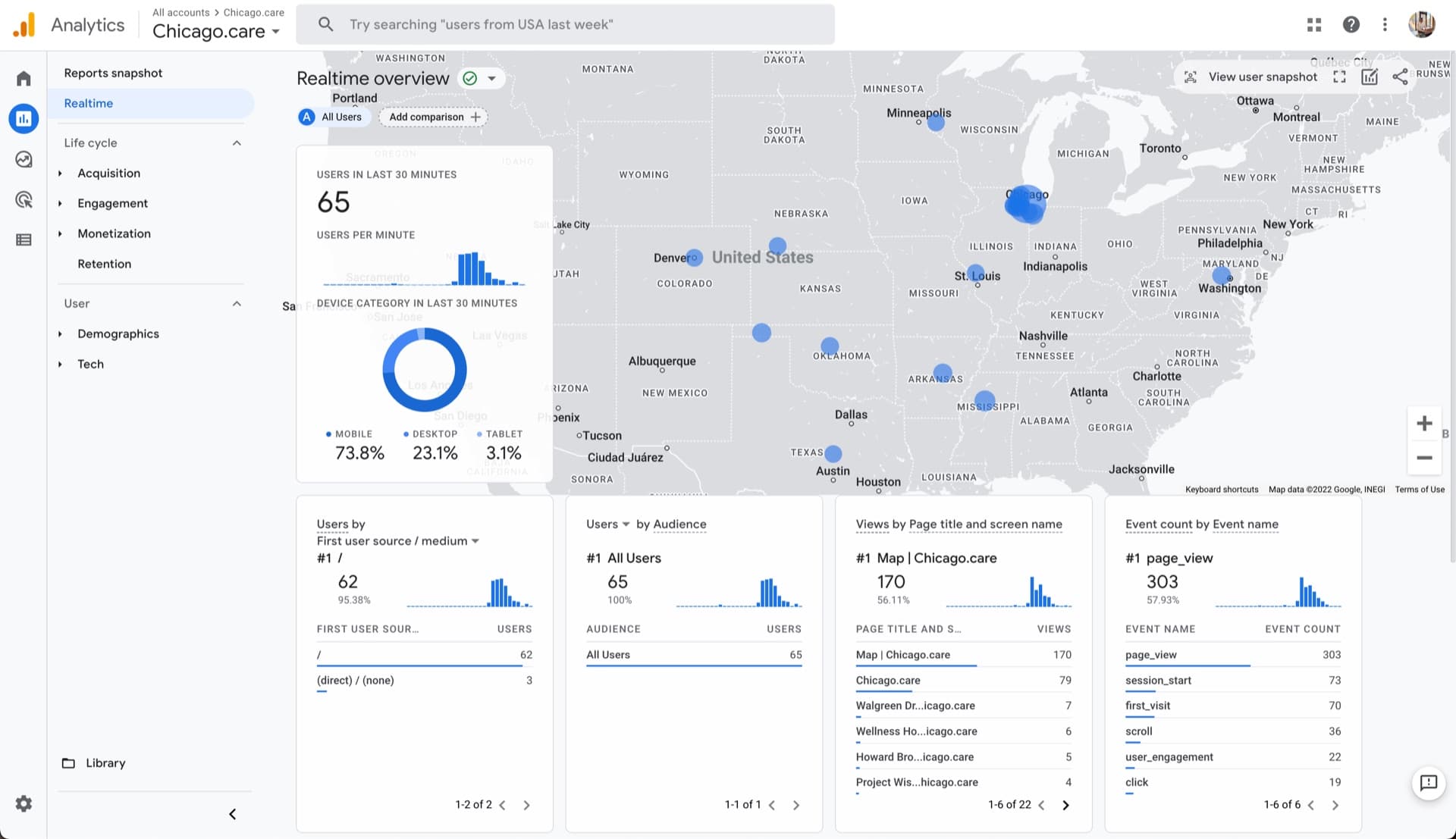The image size is (1456, 839).
Task: Expand the Tech menu
Action: (90, 364)
